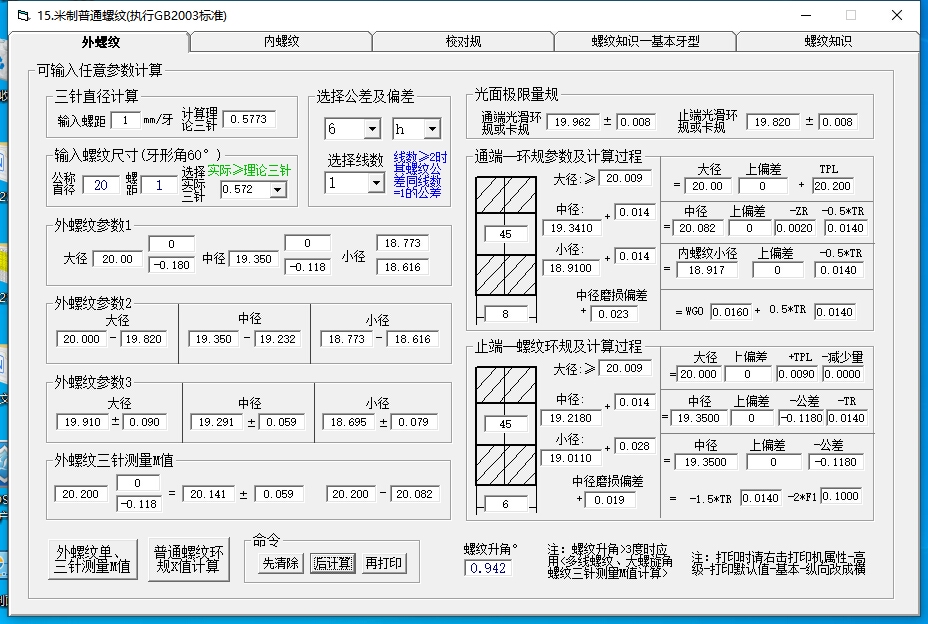Switch to the 内螺纹 tab

281,41
